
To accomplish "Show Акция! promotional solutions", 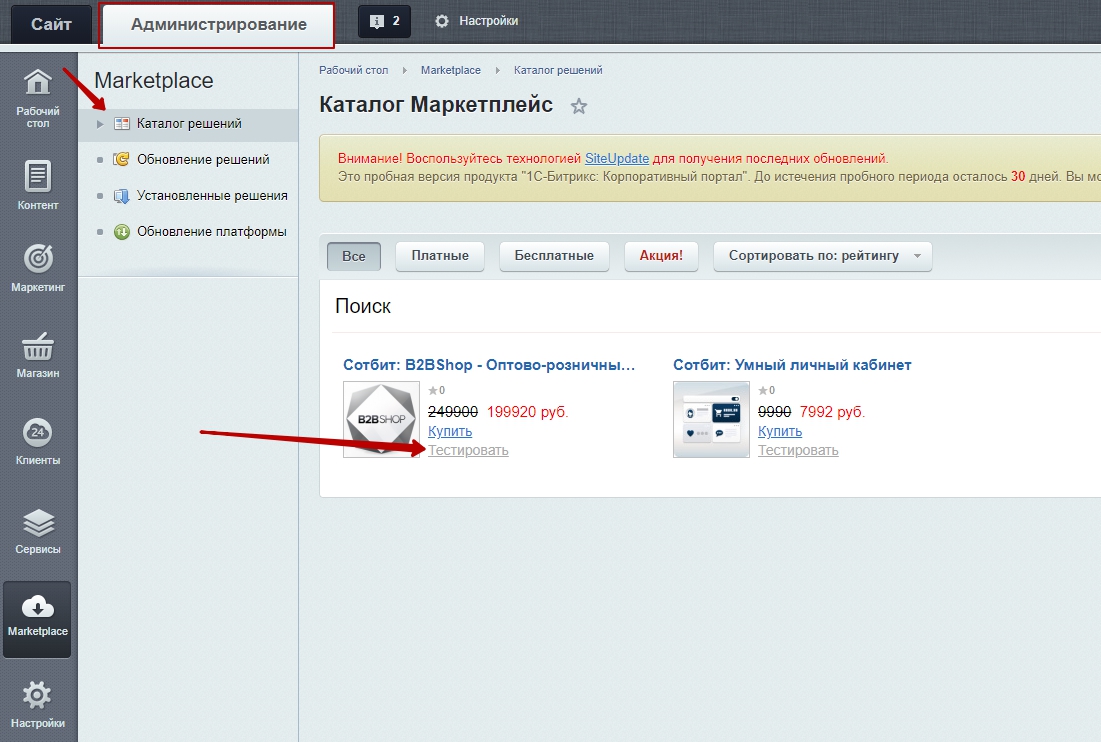I will [661, 256].
